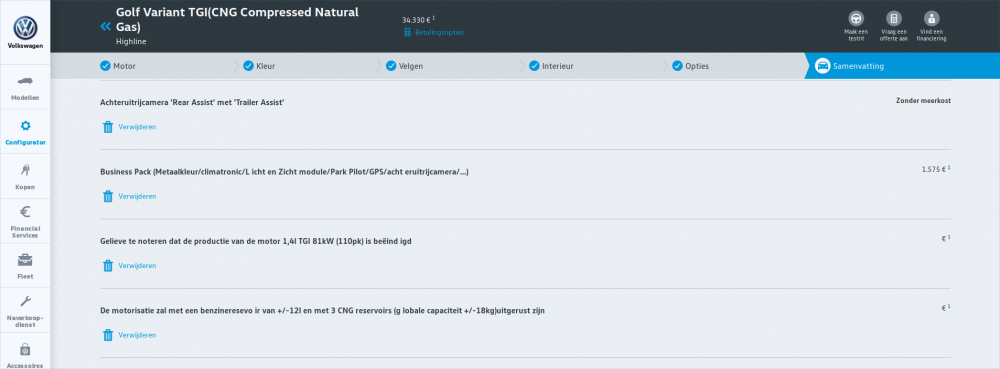1000x369 pixels.
Task: Open the Betalingsopties link
Action: 439,33
